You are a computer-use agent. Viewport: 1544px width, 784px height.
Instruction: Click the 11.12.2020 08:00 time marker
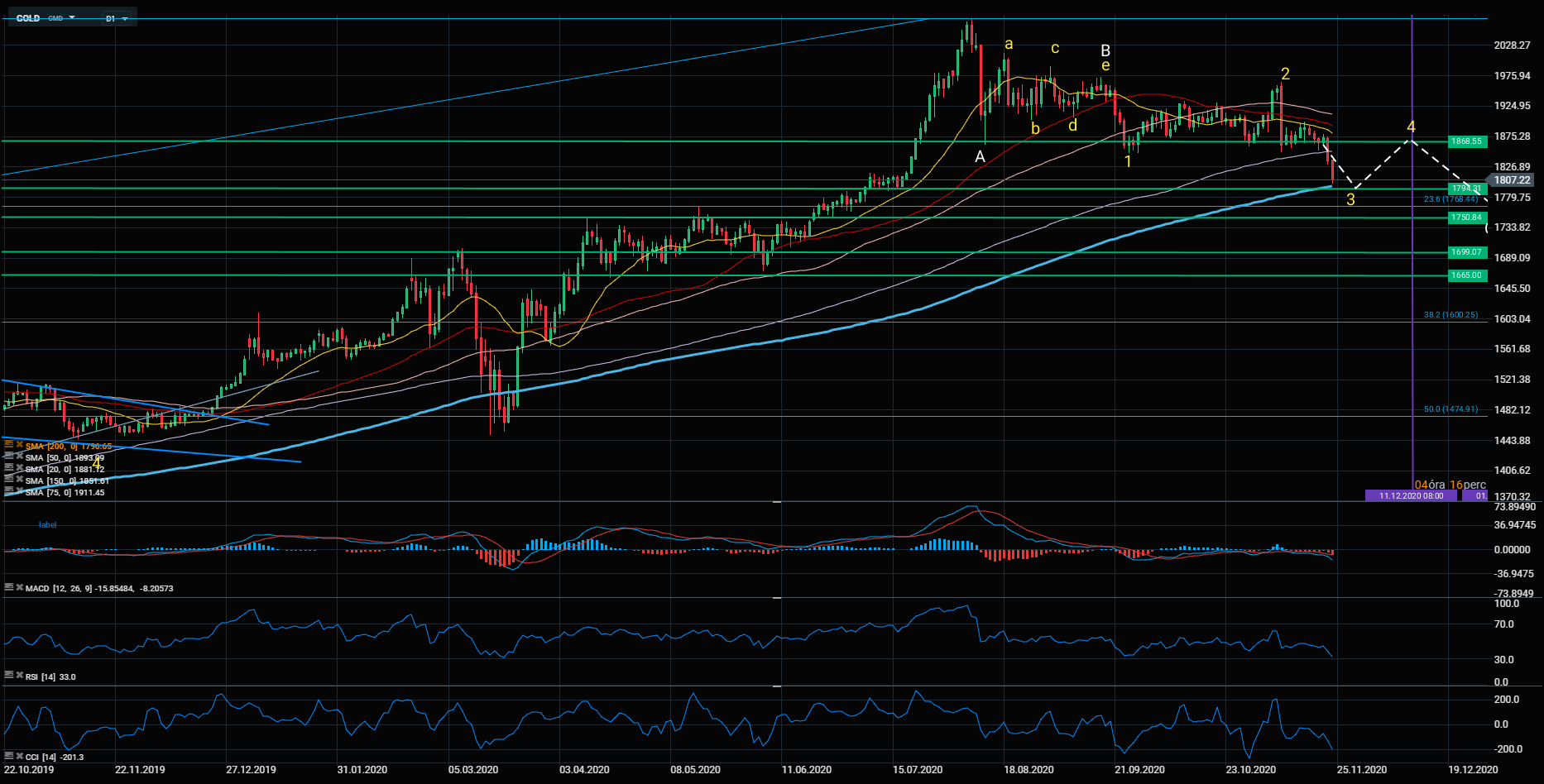1412,495
